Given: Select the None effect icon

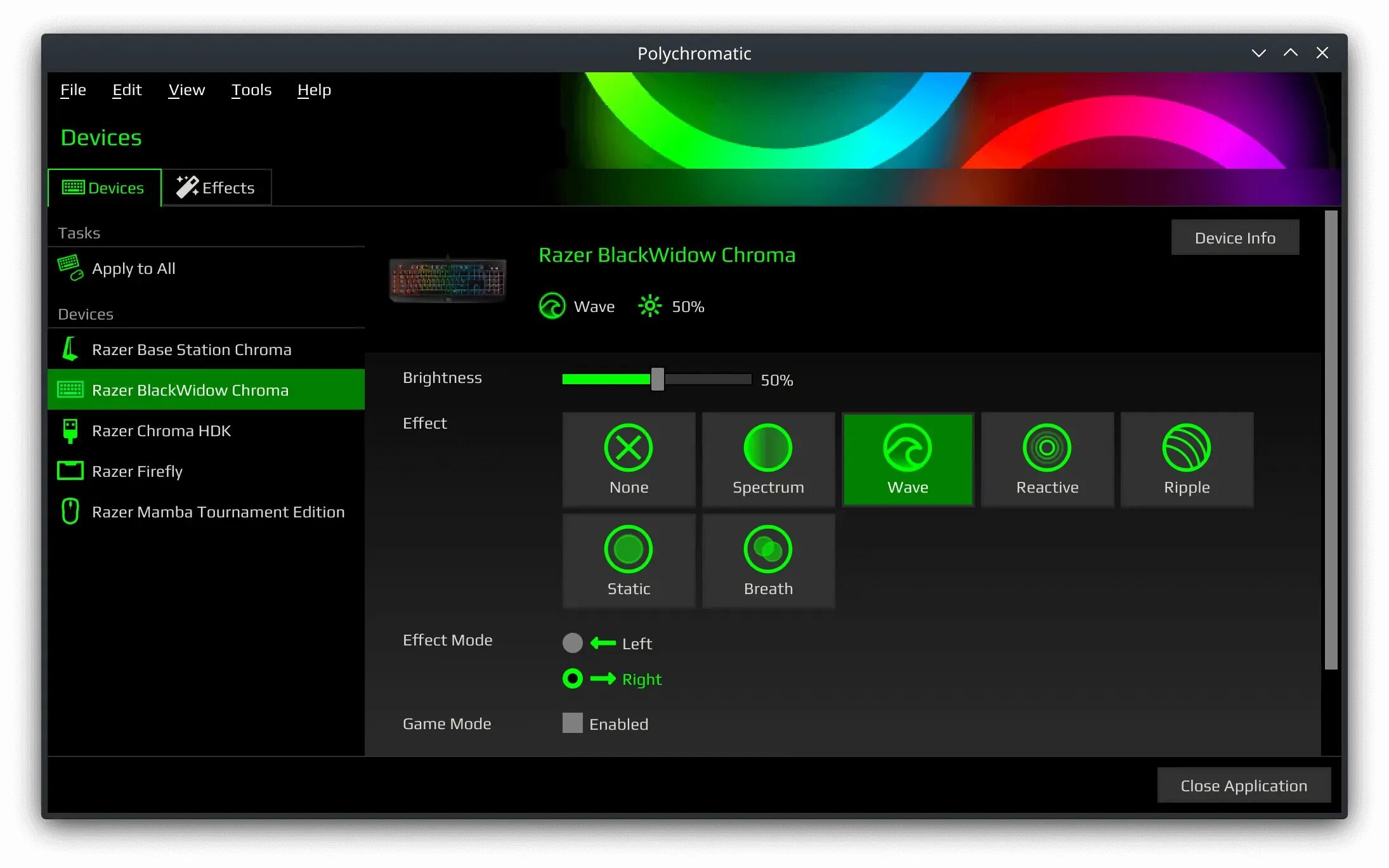Looking at the screenshot, I should coord(628,448).
